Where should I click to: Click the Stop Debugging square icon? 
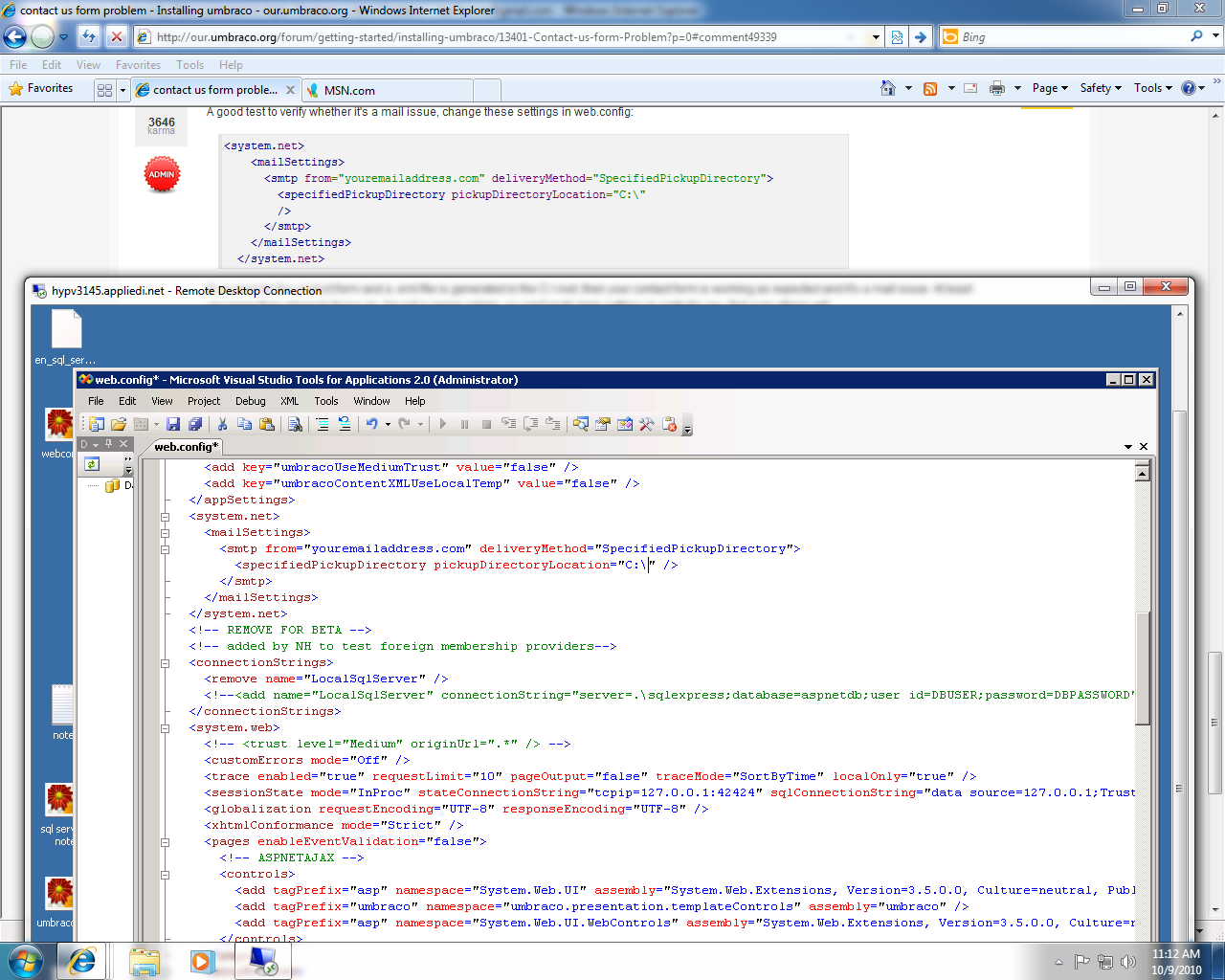pos(486,424)
